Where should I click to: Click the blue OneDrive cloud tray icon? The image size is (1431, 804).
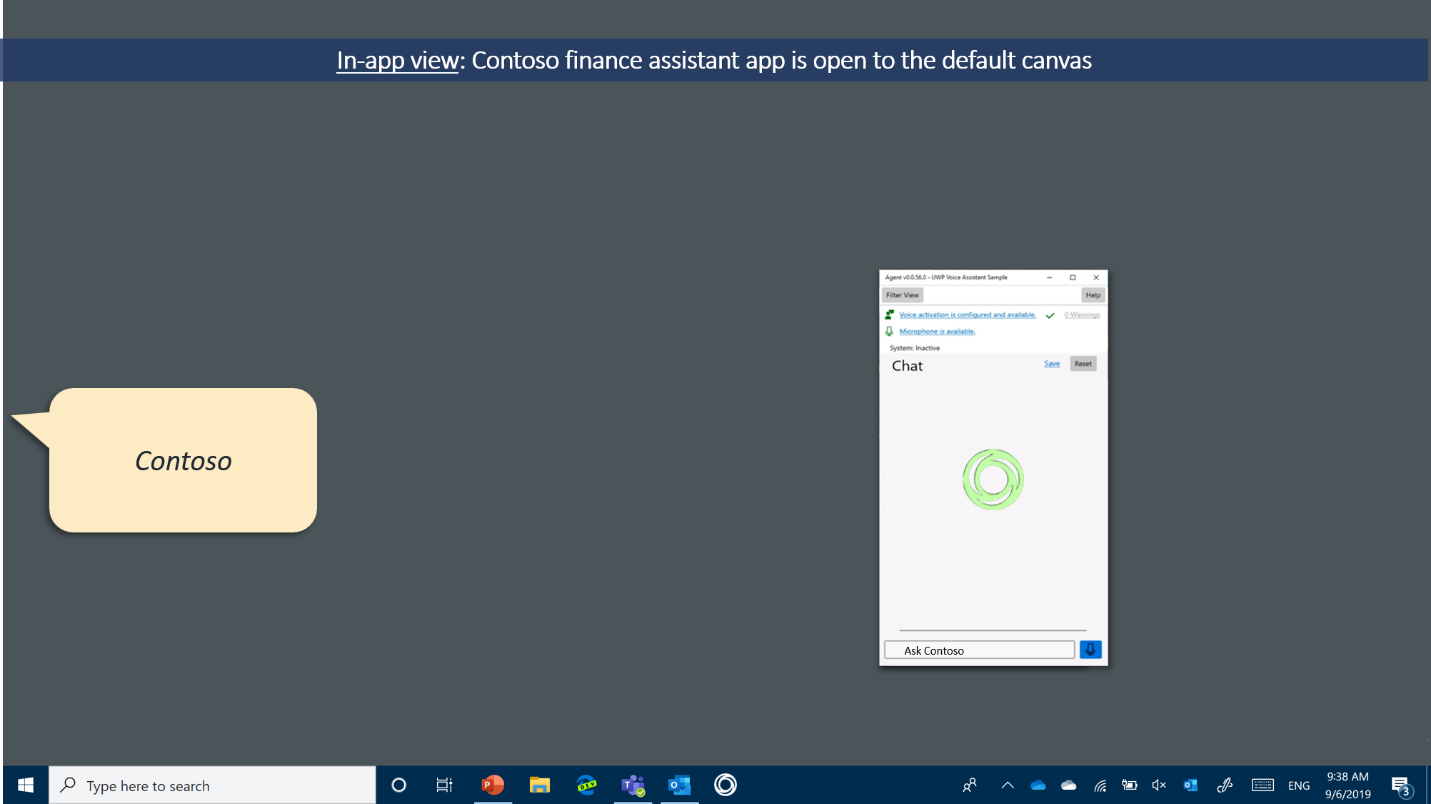pyautogui.click(x=1038, y=786)
